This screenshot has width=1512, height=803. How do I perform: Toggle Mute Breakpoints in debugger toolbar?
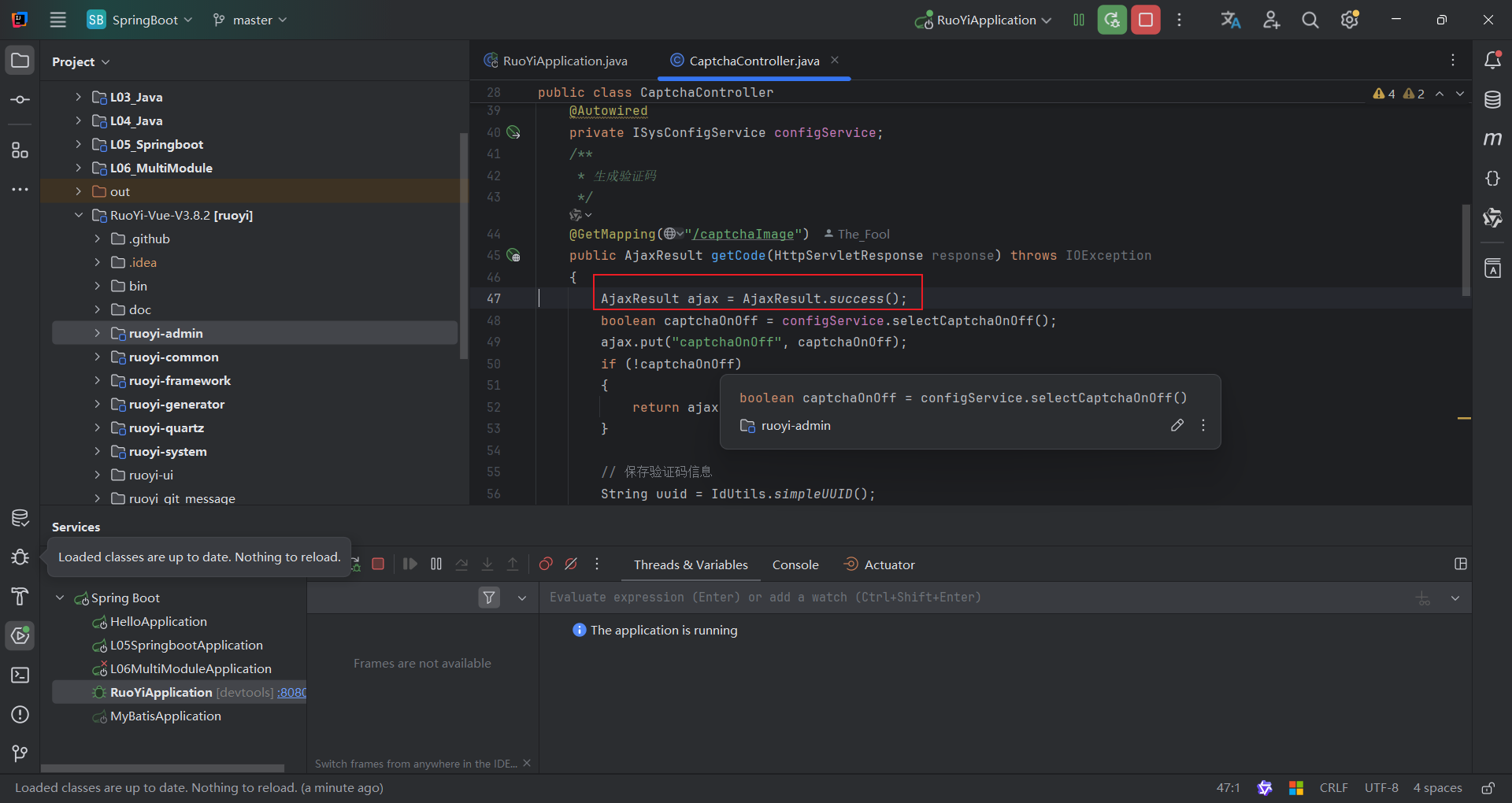(572, 564)
